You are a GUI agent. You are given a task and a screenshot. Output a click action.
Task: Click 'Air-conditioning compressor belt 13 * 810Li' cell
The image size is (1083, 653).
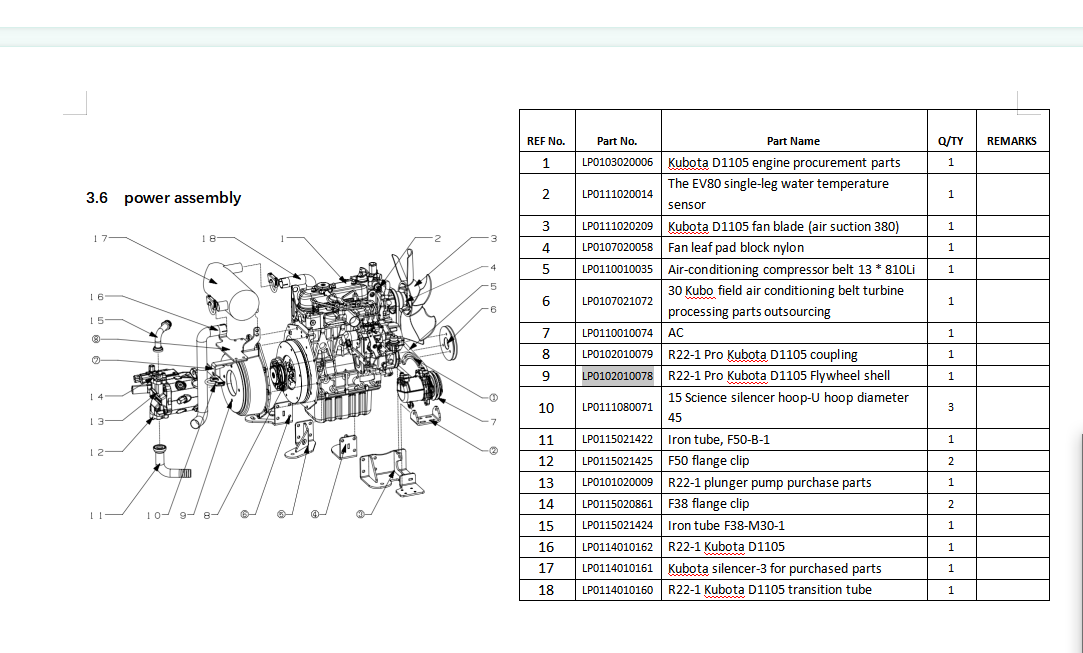coord(792,269)
